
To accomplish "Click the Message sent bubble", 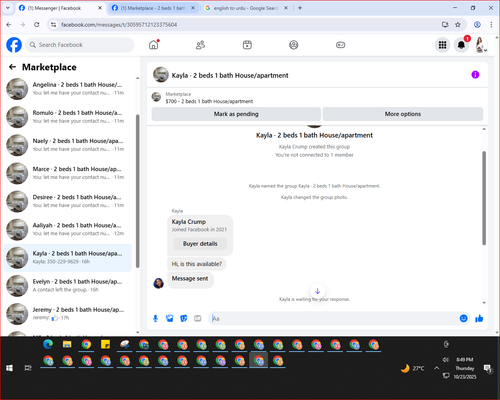I will pos(190,279).
